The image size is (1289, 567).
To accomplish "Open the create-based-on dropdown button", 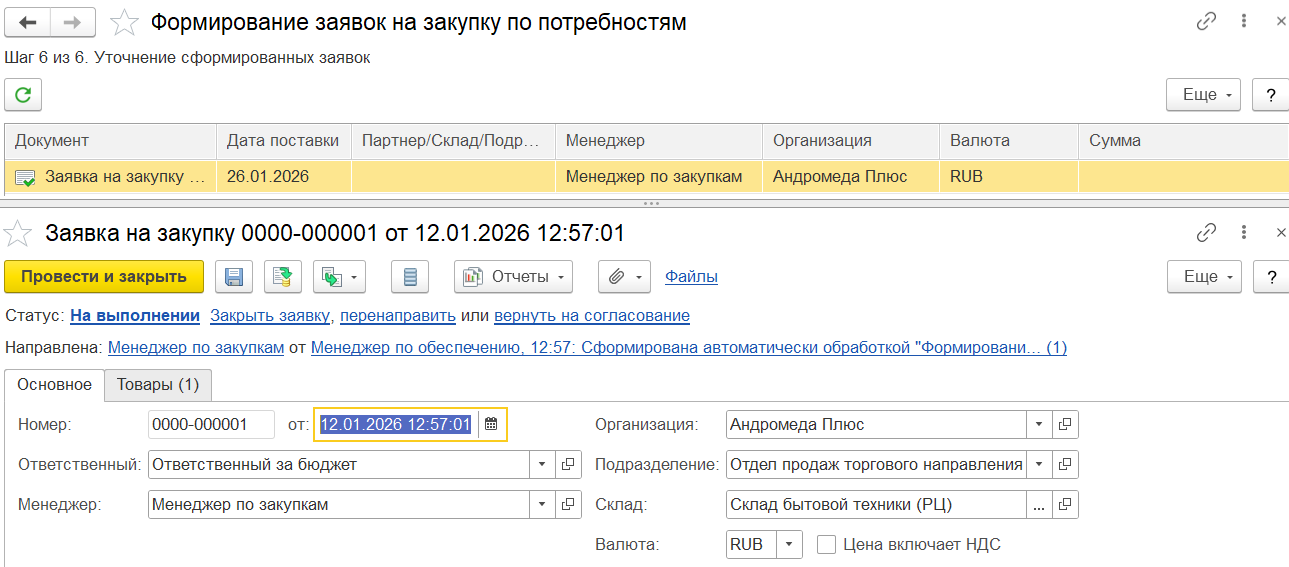I will 339,277.
